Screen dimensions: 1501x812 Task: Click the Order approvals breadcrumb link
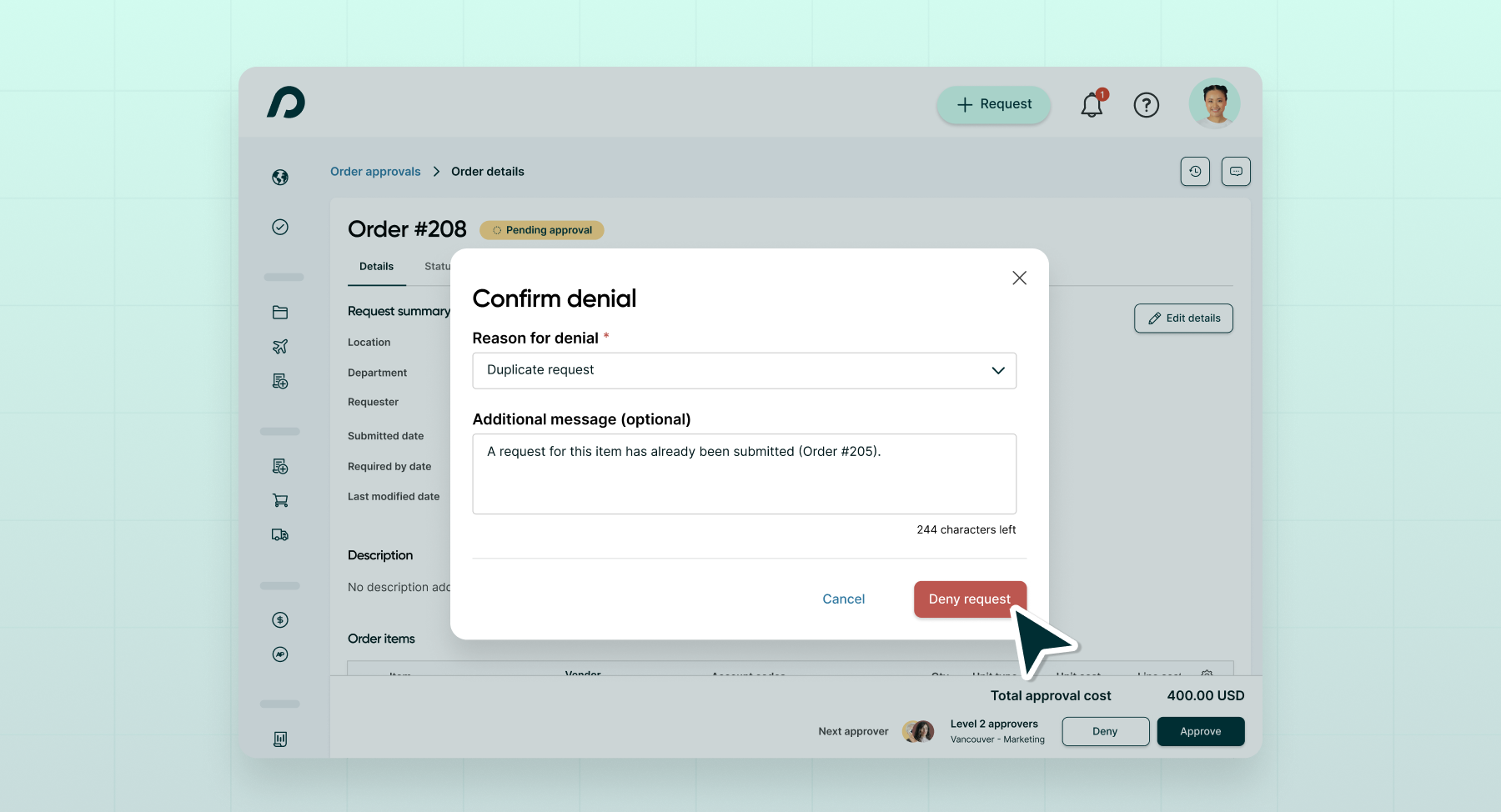(x=374, y=171)
